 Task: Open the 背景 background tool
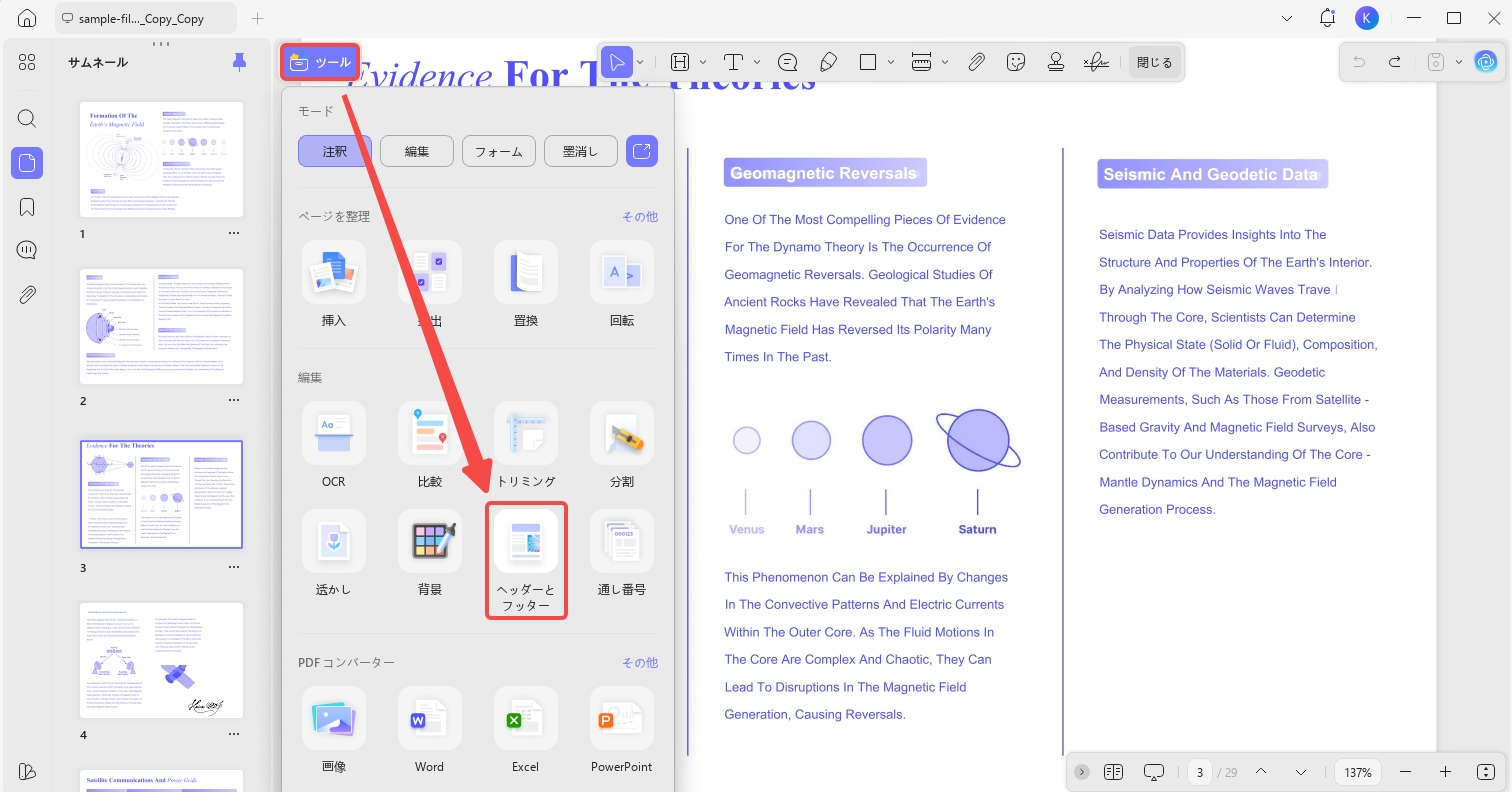click(430, 554)
